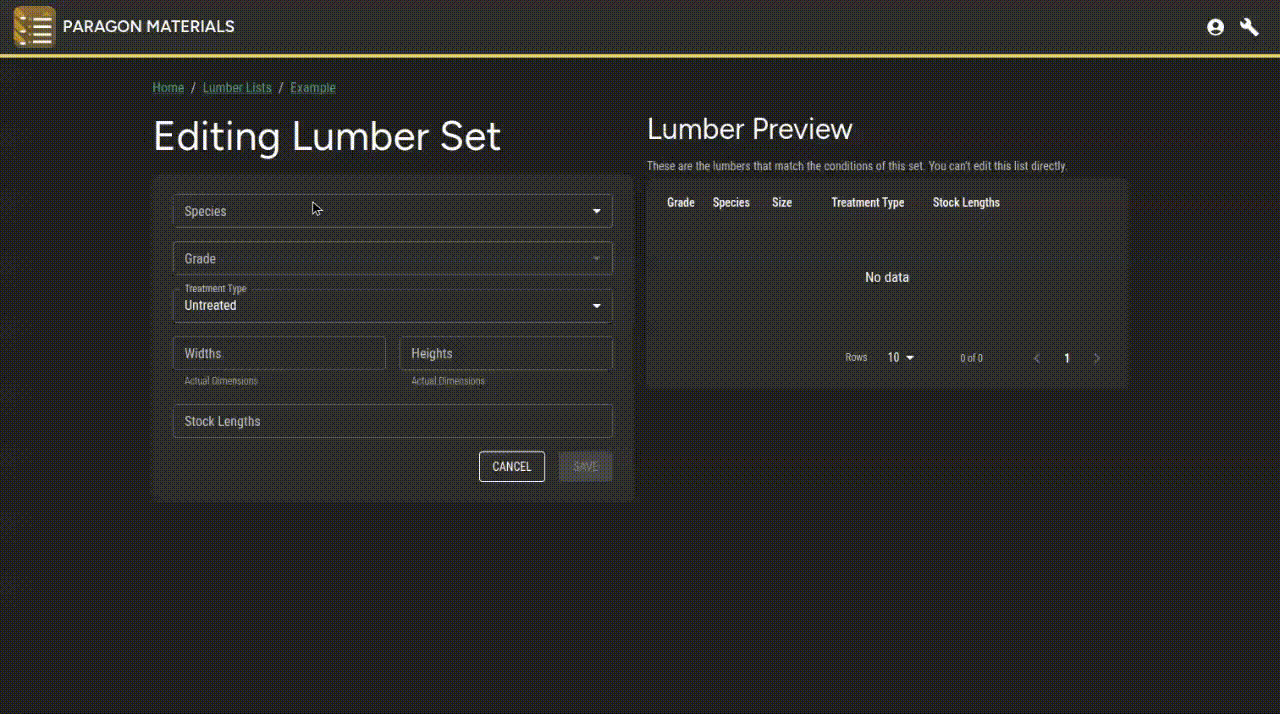Change the Treatment Type dropdown
Viewport: 1280px width, 714px height.
coord(392,305)
